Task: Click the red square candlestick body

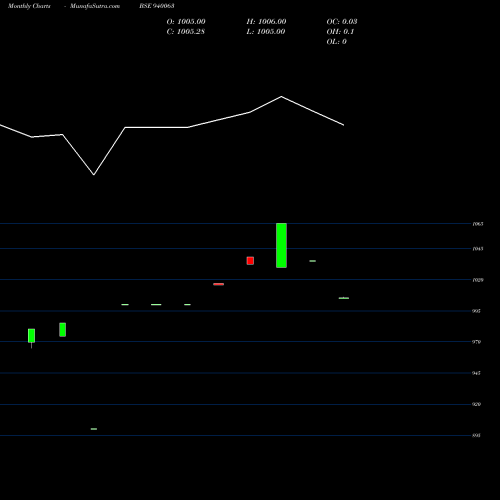Action: point(250,261)
